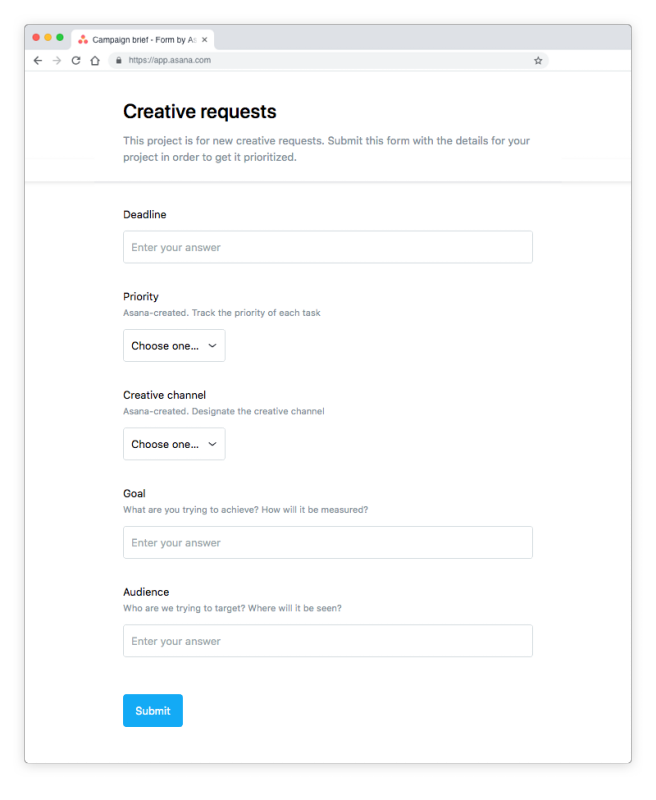Reload the page with refresh icon
Image resolution: width=656 pixels, height=800 pixels.
point(76,61)
